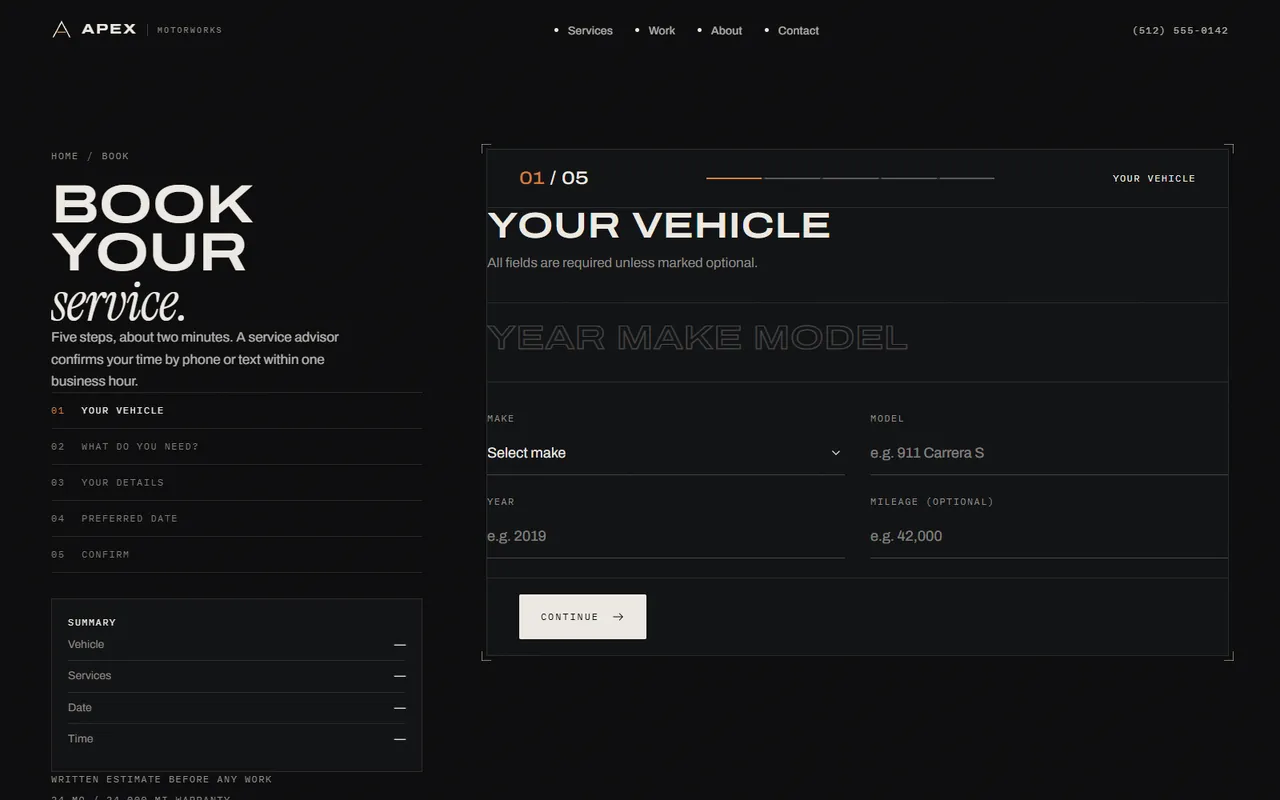
Task: Click the BOOK breadcrumb item
Action: pos(115,156)
